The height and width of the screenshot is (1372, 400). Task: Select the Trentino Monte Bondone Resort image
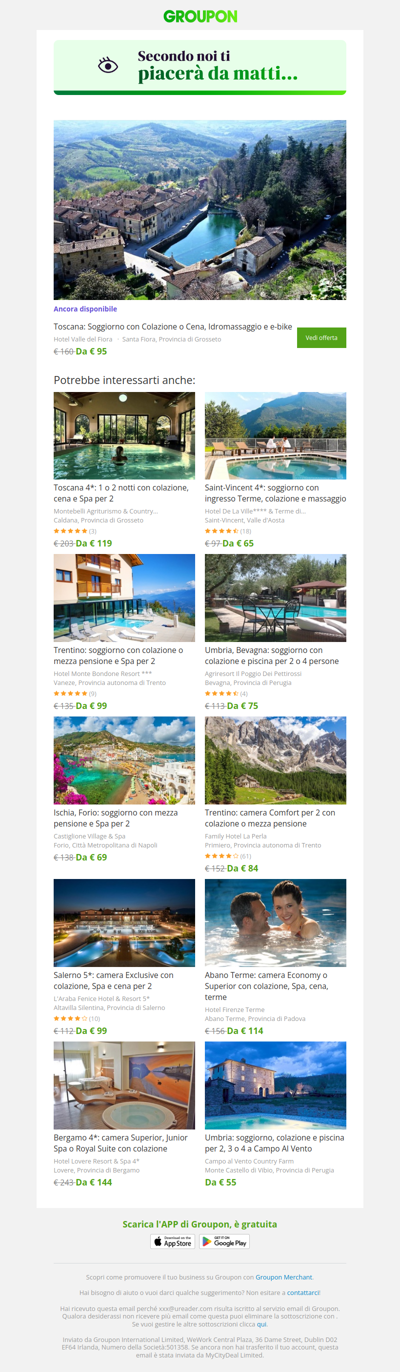coord(124,598)
